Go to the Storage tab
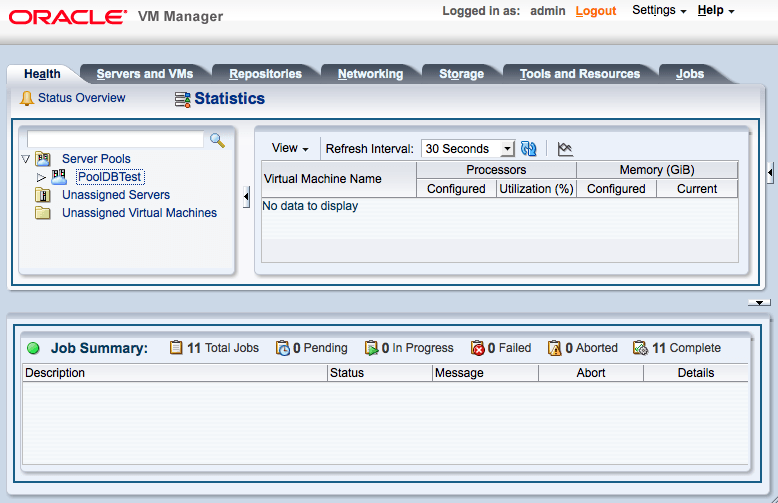778x503 pixels. click(x=461, y=74)
